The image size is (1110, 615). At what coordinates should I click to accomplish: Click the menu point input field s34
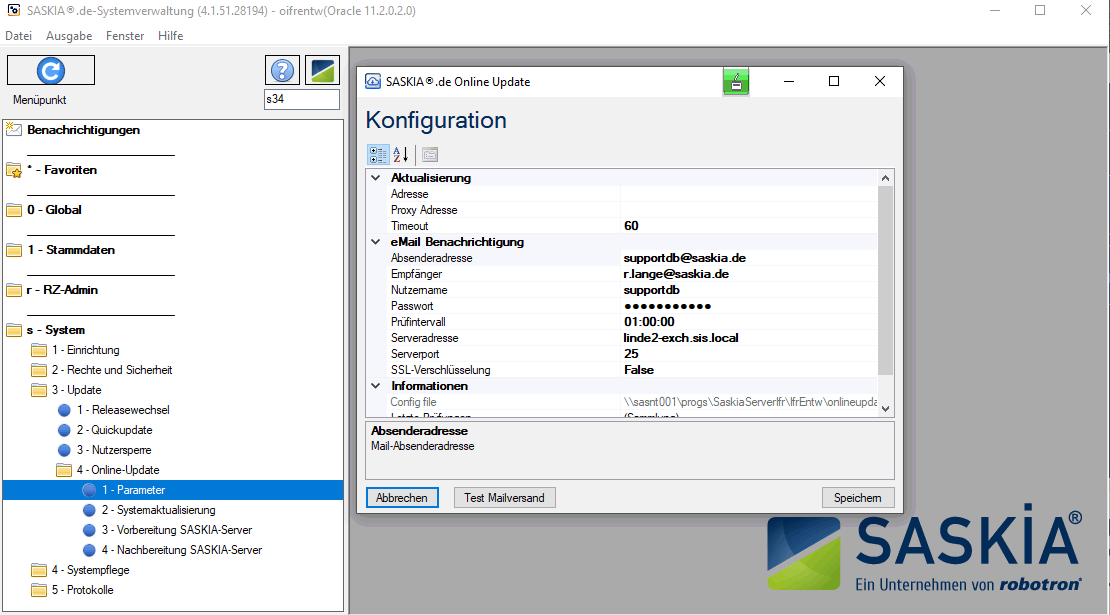pos(300,100)
